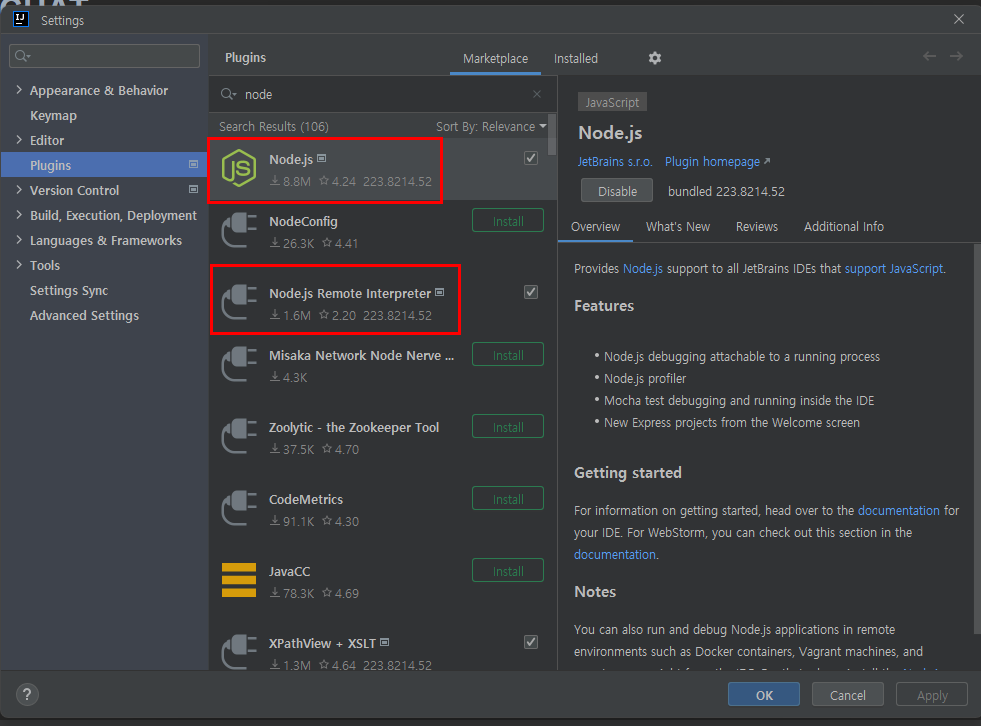The image size is (981, 726).
Task: Click the plugin list scrollbar thumb
Action: (x=551, y=134)
